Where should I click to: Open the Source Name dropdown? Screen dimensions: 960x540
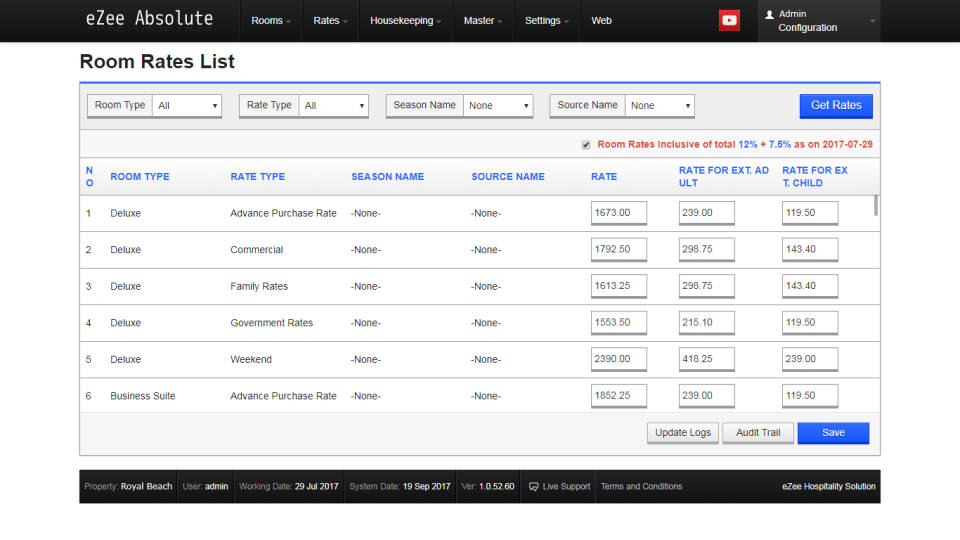pyautogui.click(x=660, y=106)
